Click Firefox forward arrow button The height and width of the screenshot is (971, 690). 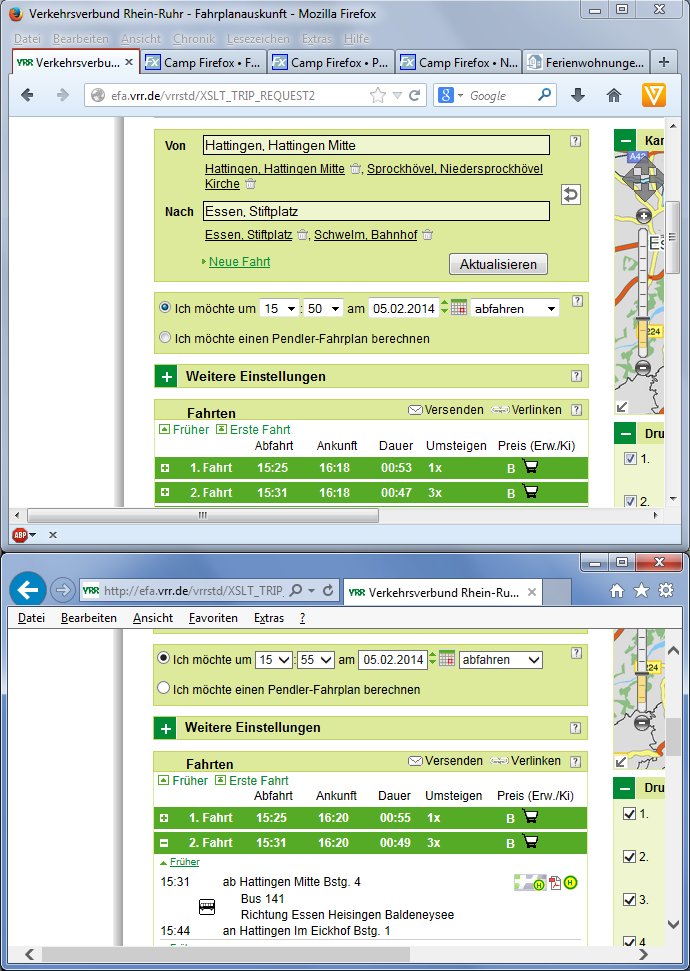point(63,95)
